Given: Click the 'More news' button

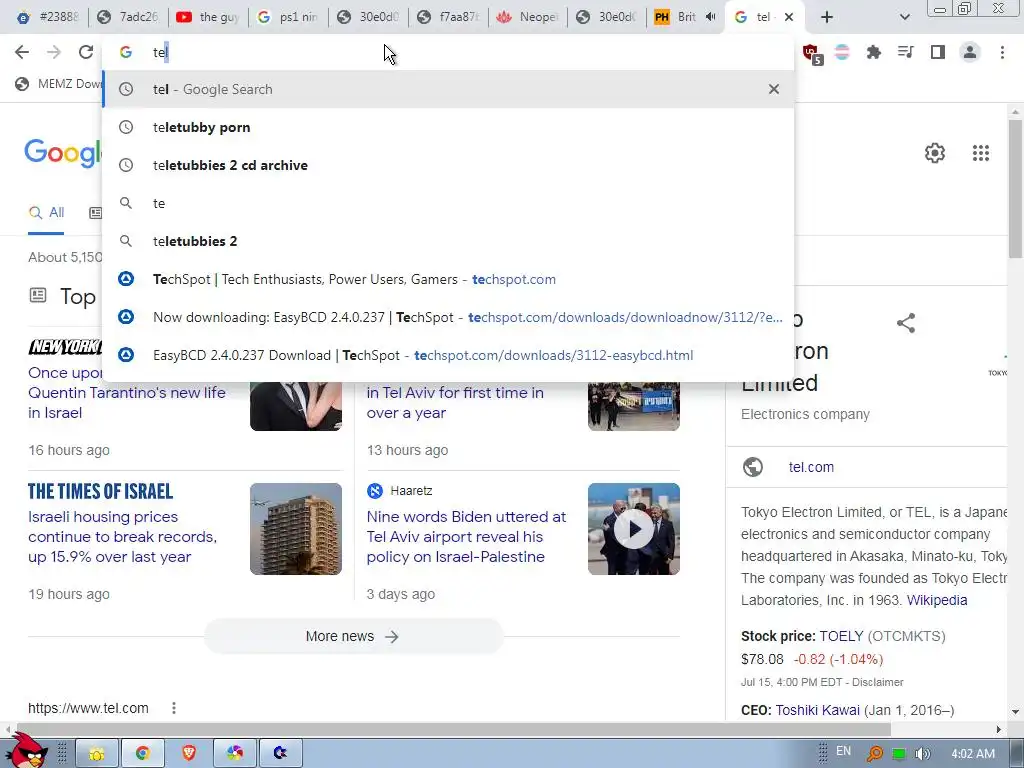Looking at the screenshot, I should [353, 636].
